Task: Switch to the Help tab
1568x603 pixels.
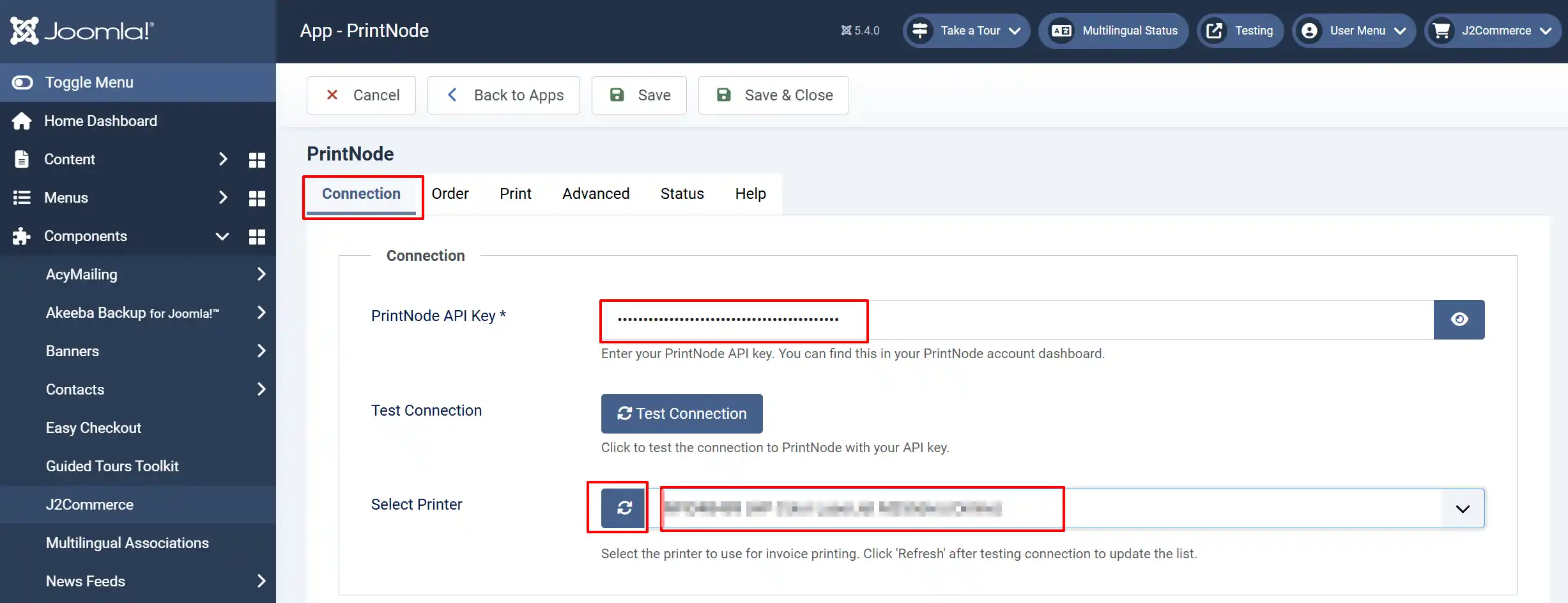Action: click(x=750, y=194)
